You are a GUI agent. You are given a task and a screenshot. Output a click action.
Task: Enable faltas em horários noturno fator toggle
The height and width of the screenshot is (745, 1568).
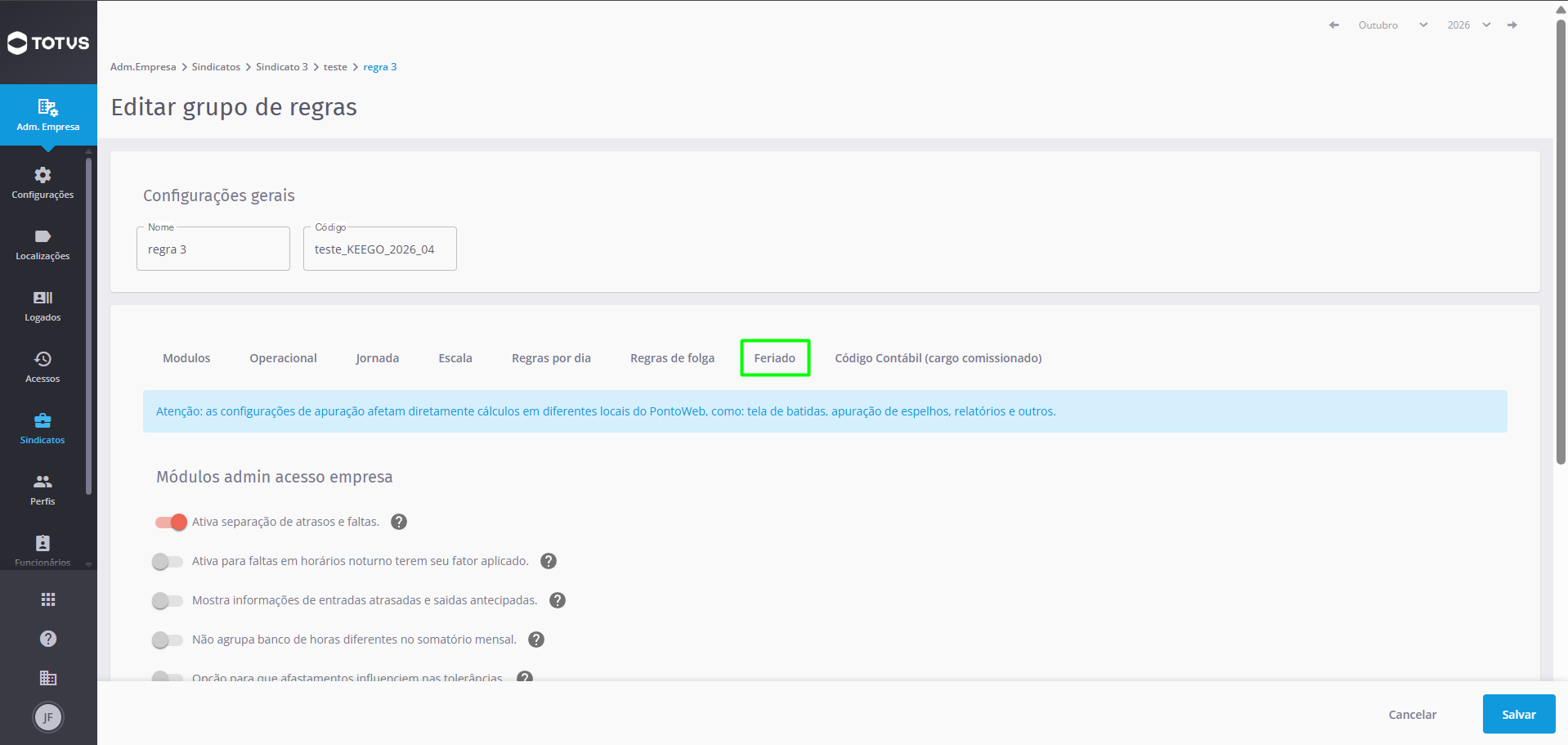coord(168,561)
